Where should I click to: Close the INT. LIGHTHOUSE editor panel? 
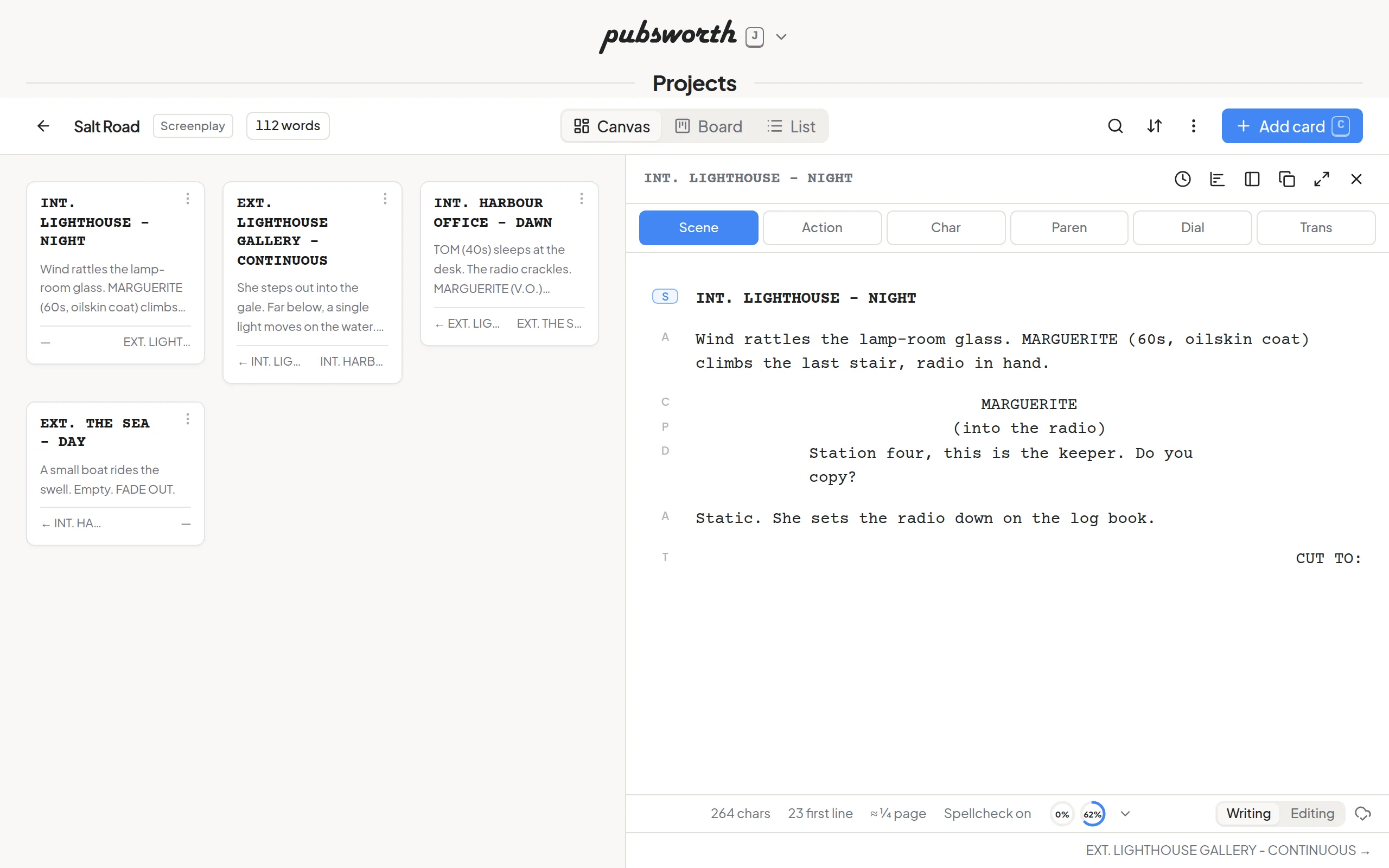point(1356,179)
